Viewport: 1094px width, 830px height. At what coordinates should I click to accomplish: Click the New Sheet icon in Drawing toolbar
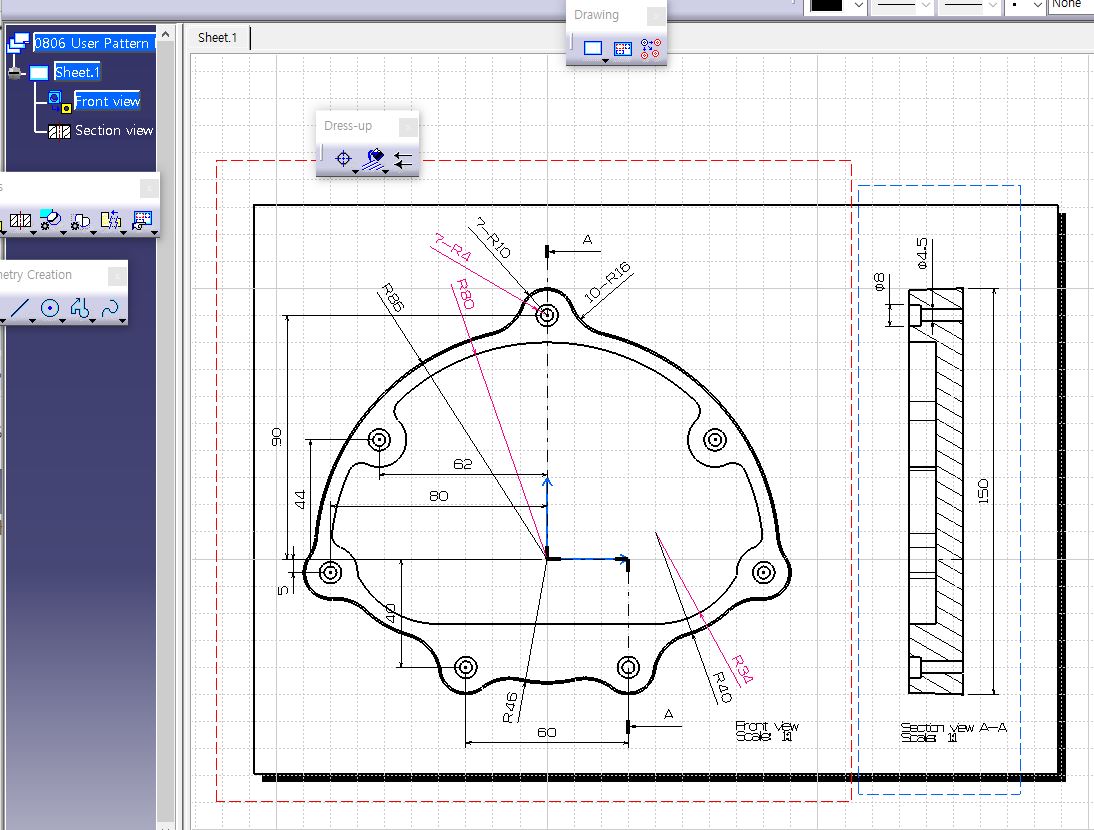coord(592,48)
